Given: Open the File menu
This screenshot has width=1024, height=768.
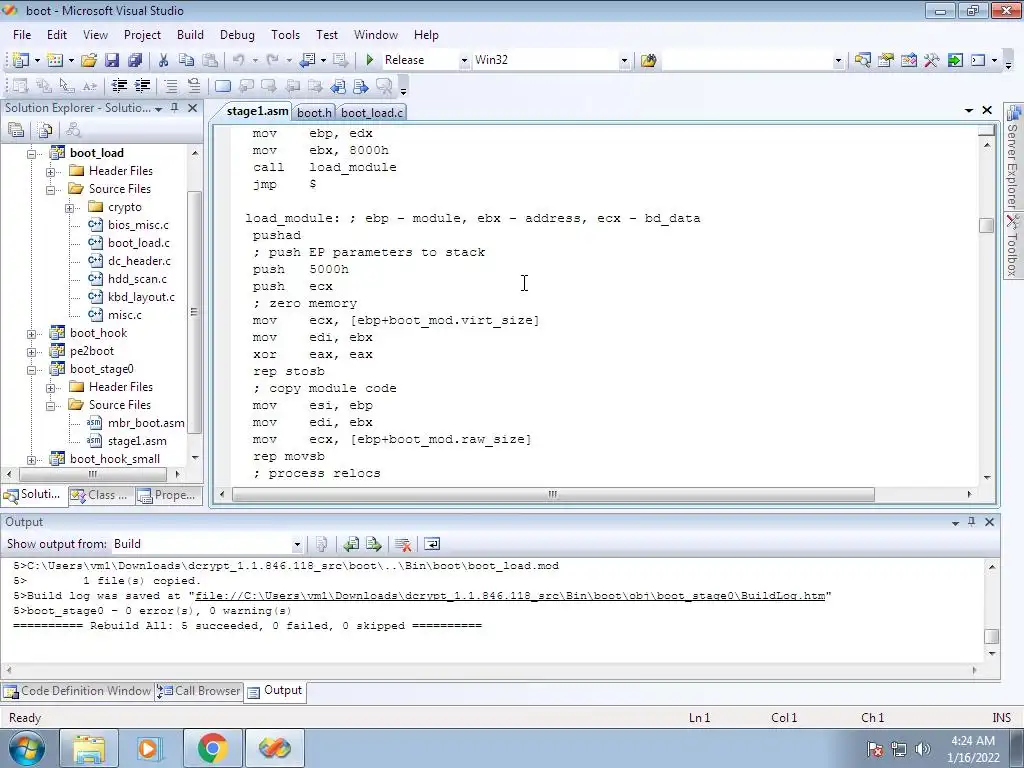Looking at the screenshot, I should click(x=22, y=35).
